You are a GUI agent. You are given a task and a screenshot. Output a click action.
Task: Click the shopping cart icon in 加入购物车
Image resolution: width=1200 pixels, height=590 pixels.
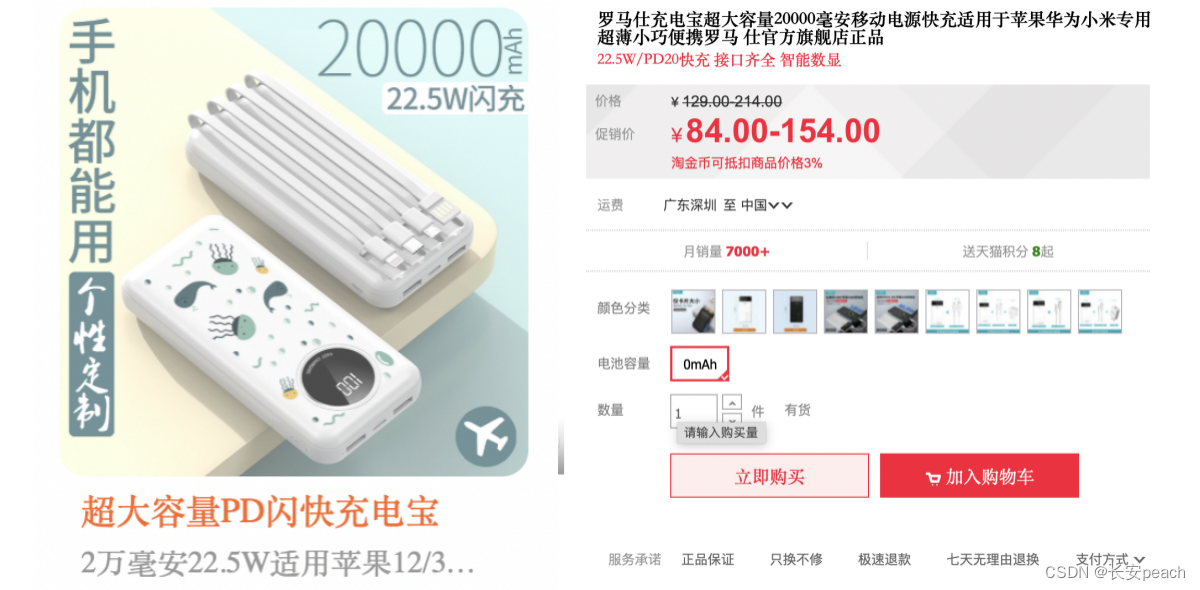pos(933,478)
